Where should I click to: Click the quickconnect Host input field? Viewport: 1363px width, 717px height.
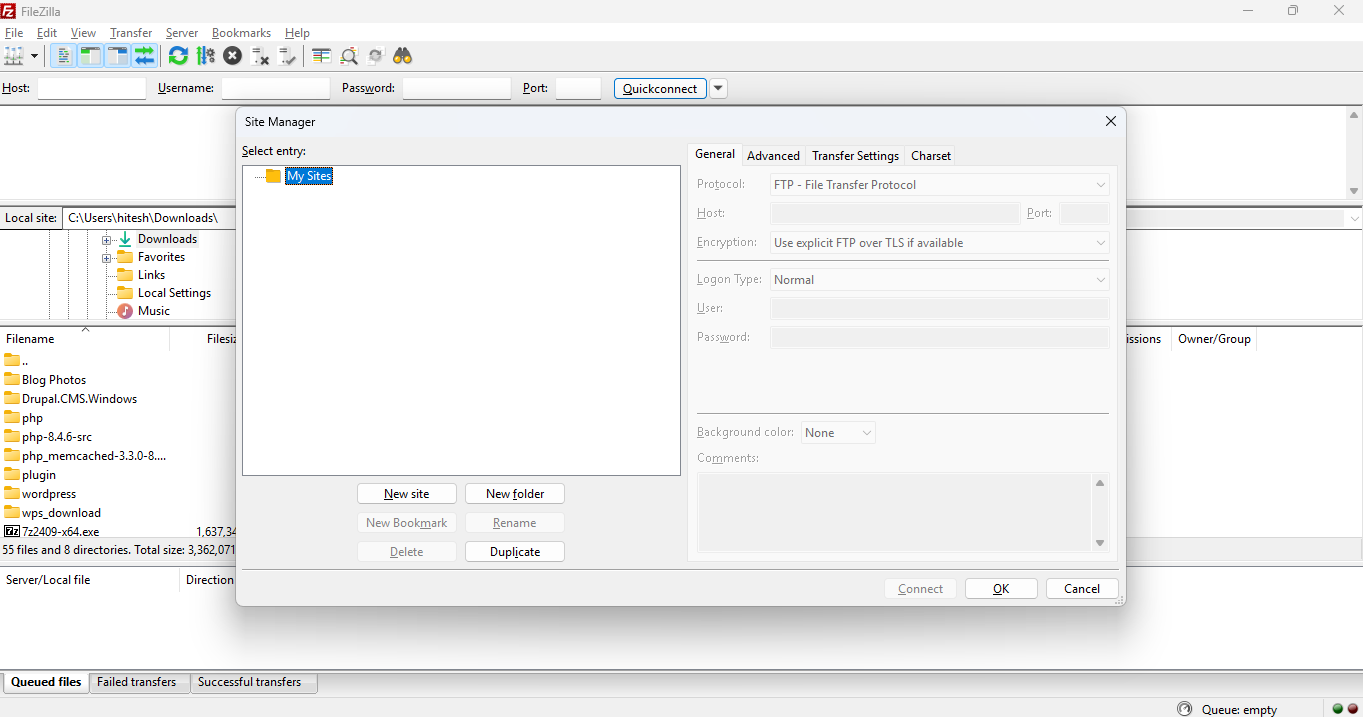pos(92,88)
